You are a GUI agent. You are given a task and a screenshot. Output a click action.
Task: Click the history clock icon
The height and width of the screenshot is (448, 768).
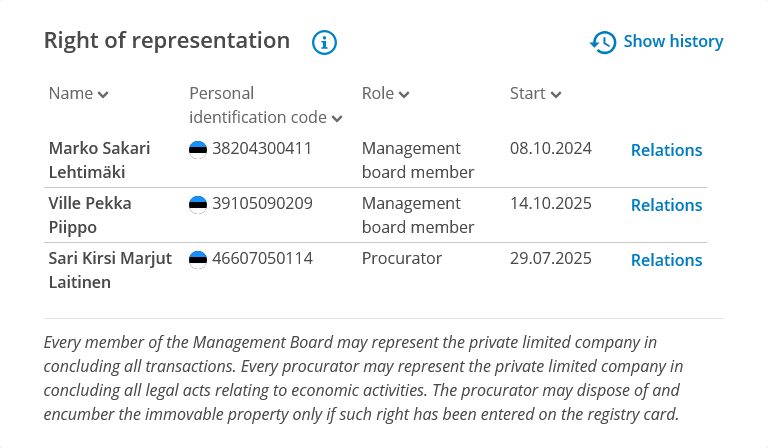pyautogui.click(x=603, y=42)
